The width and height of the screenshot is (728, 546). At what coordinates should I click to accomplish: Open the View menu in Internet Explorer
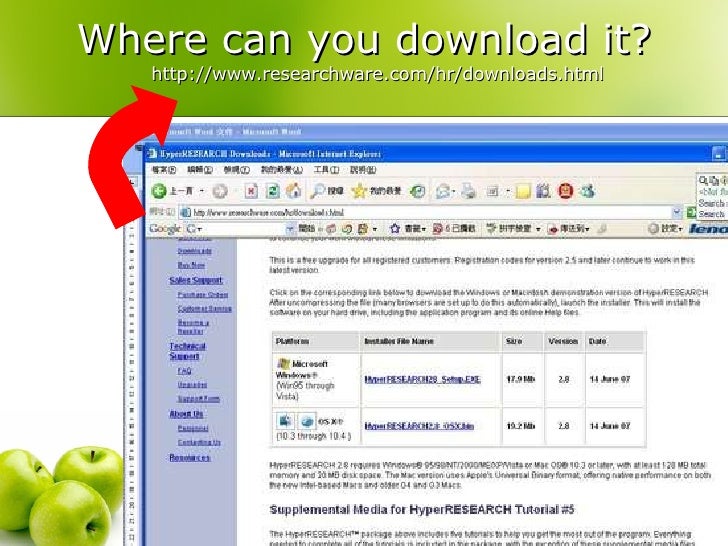click(236, 170)
